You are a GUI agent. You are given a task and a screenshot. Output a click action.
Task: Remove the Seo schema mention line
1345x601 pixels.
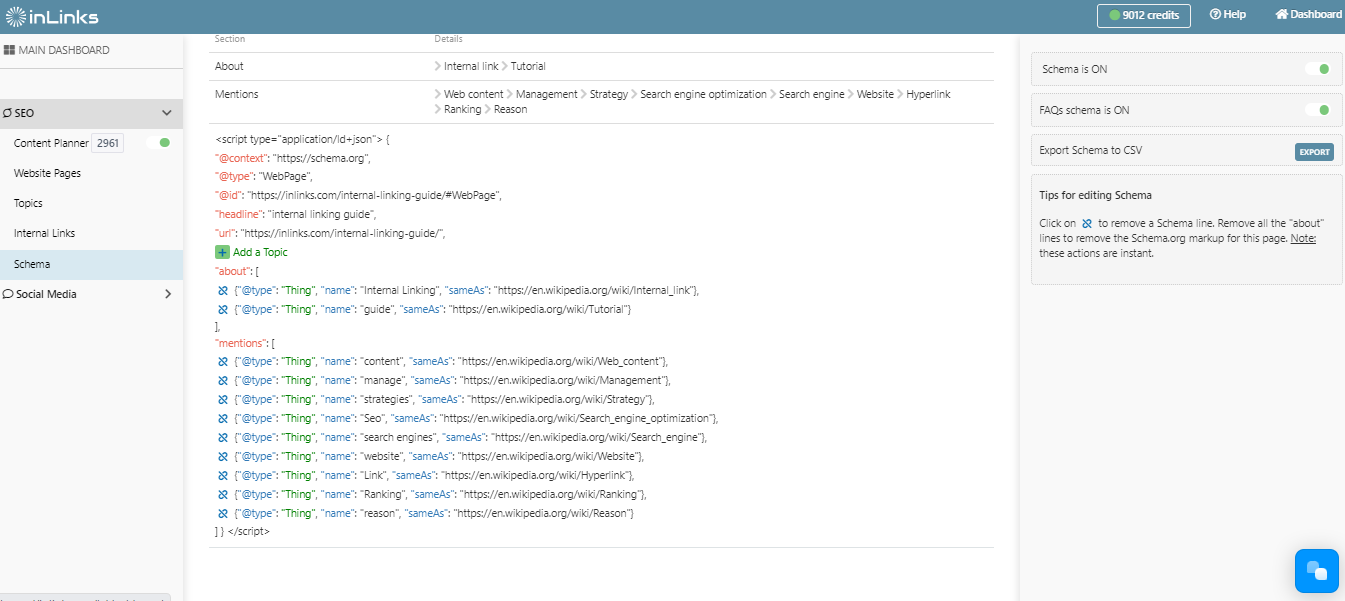pos(223,418)
